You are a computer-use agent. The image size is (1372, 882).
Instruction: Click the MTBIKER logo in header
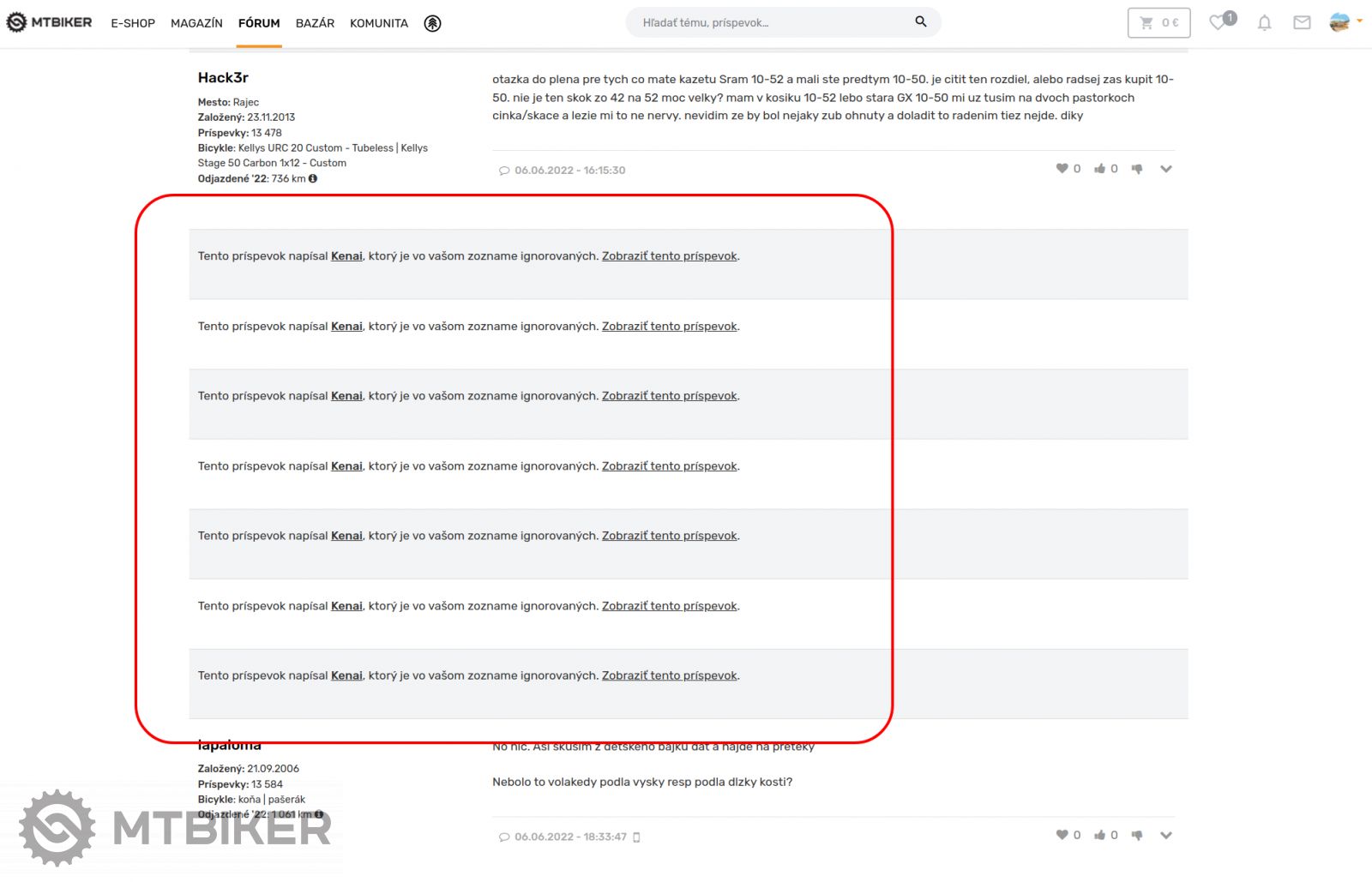49,22
